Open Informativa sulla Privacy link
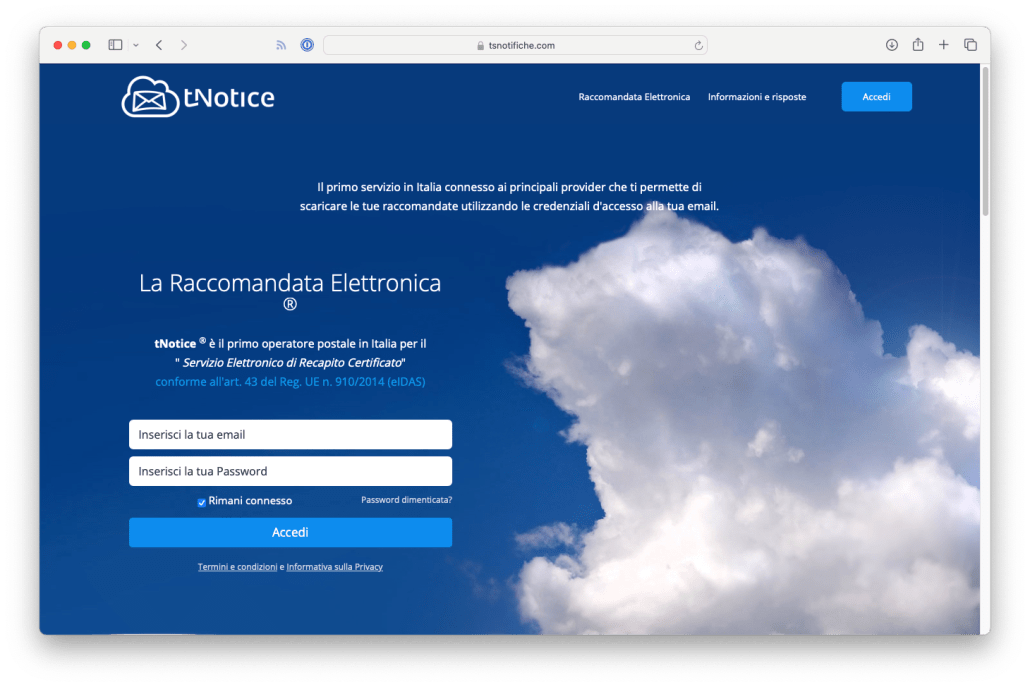The image size is (1030, 687). 334,567
